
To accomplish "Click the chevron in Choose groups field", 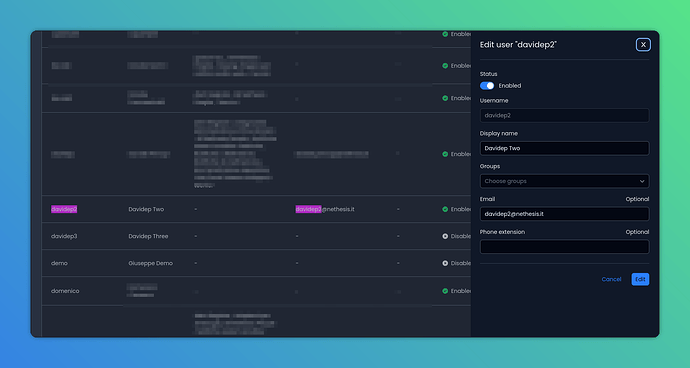I will click(x=642, y=181).
